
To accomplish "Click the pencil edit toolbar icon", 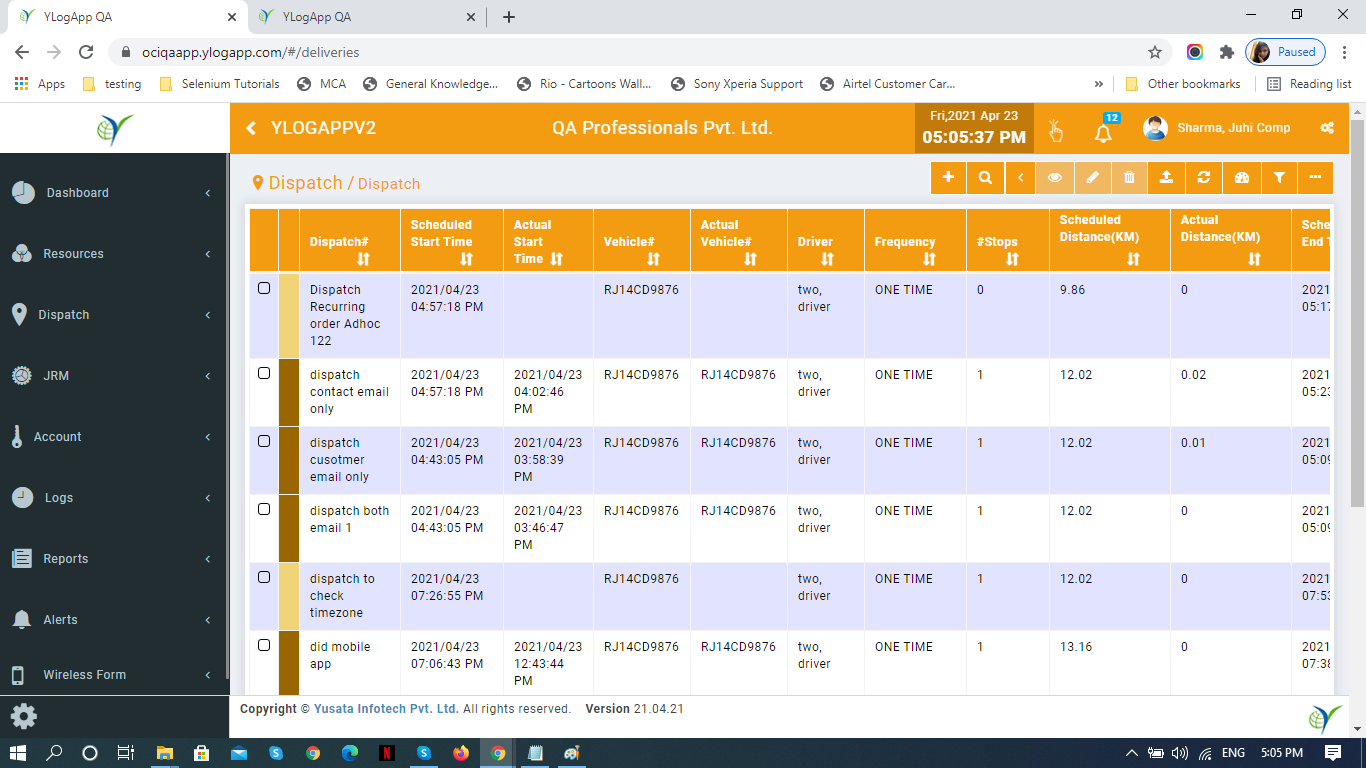I will (x=1092, y=178).
